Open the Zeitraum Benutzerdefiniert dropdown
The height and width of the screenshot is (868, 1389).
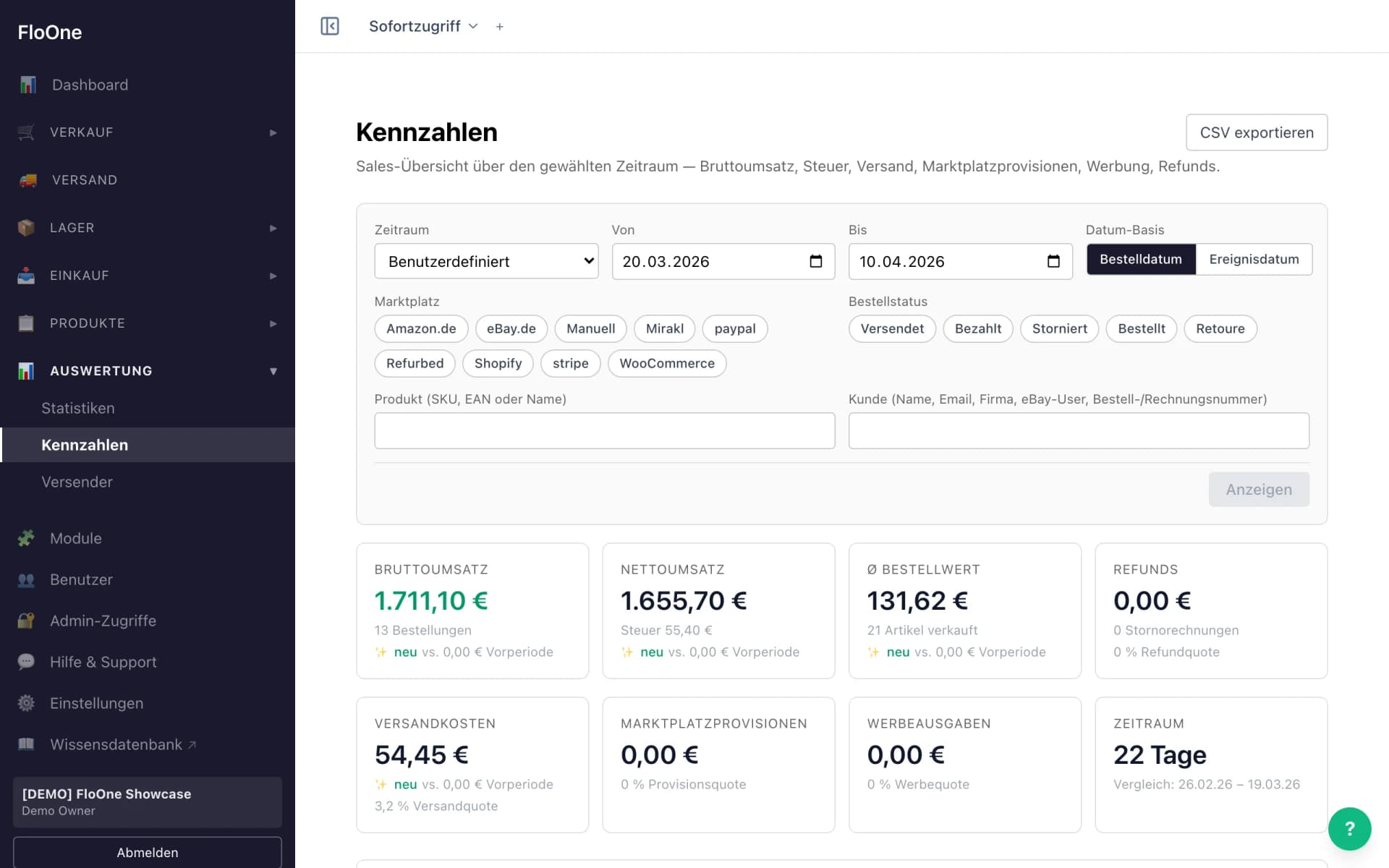coord(486,261)
